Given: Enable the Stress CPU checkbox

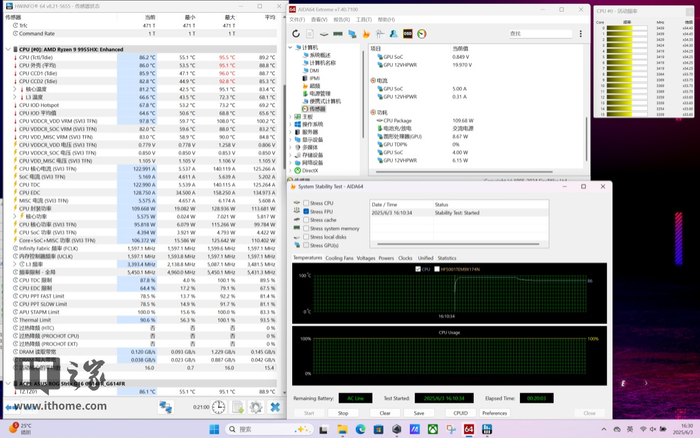Looking at the screenshot, I should (306, 203).
